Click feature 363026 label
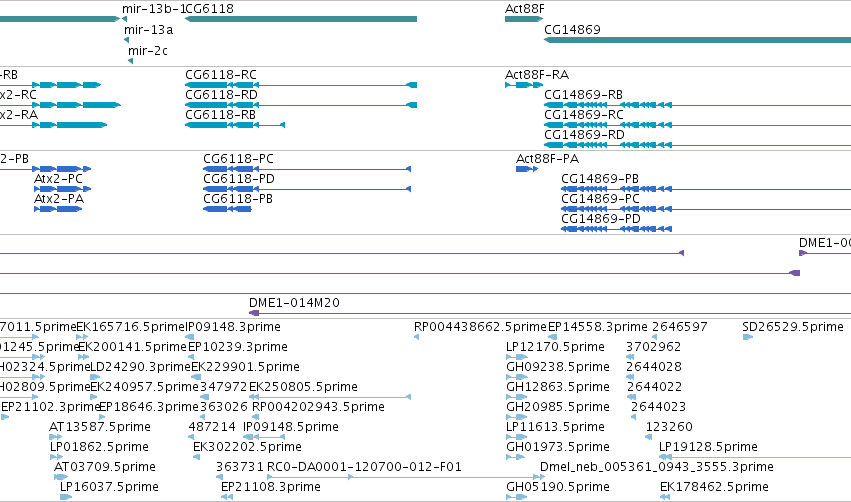 pyautogui.click(x=224, y=407)
